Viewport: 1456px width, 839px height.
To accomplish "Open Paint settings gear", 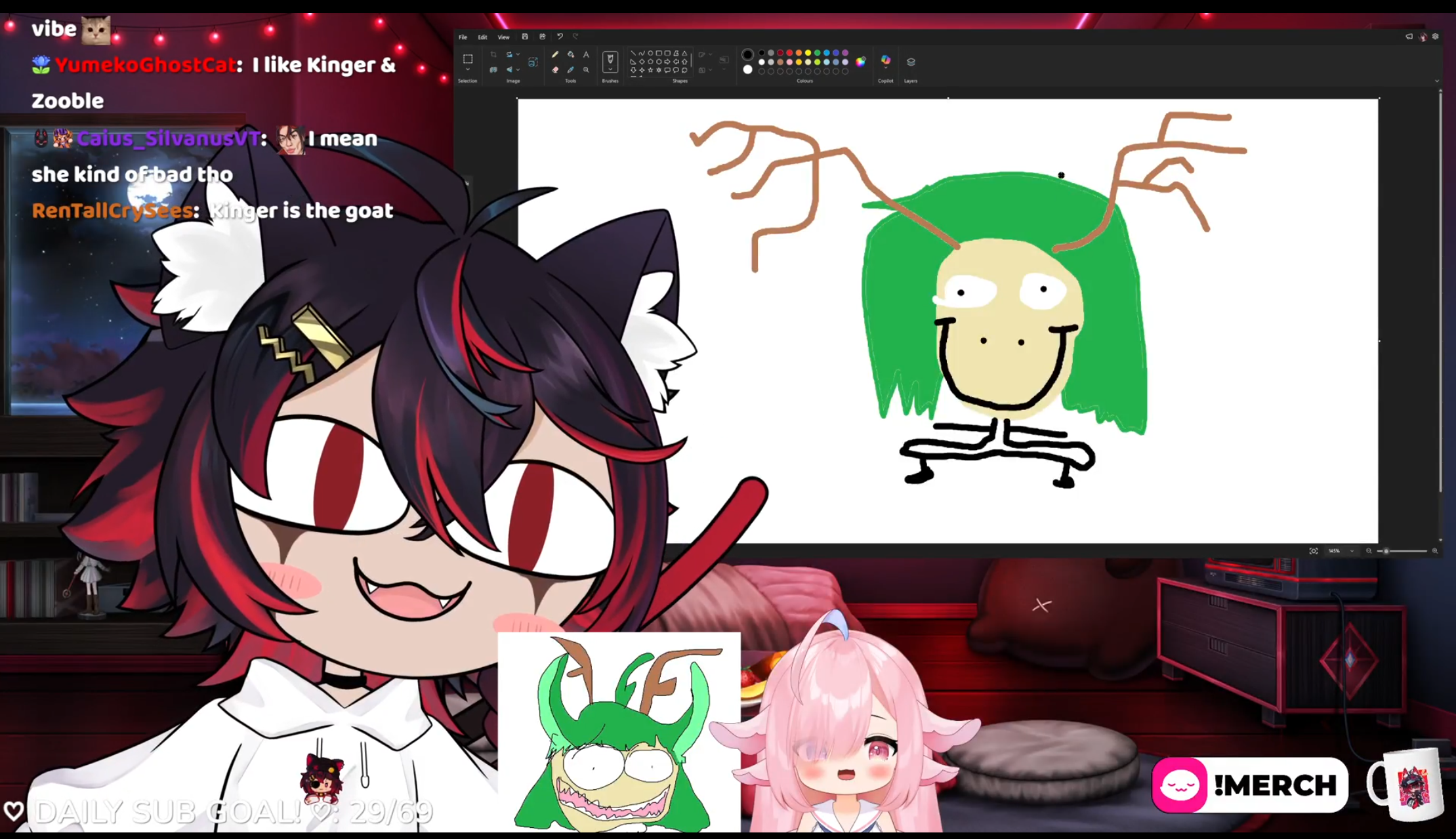I will pyautogui.click(x=1436, y=37).
